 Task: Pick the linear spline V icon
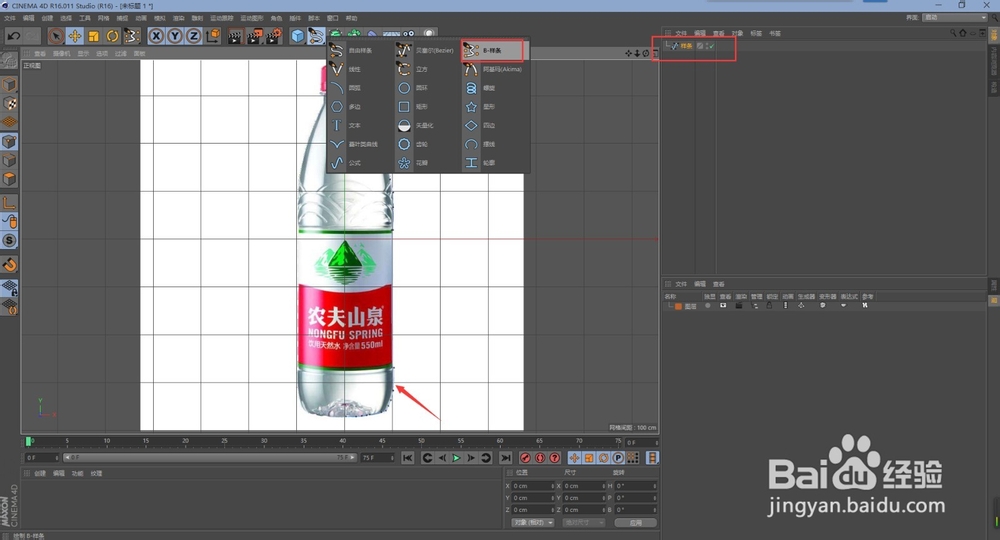(x=337, y=69)
